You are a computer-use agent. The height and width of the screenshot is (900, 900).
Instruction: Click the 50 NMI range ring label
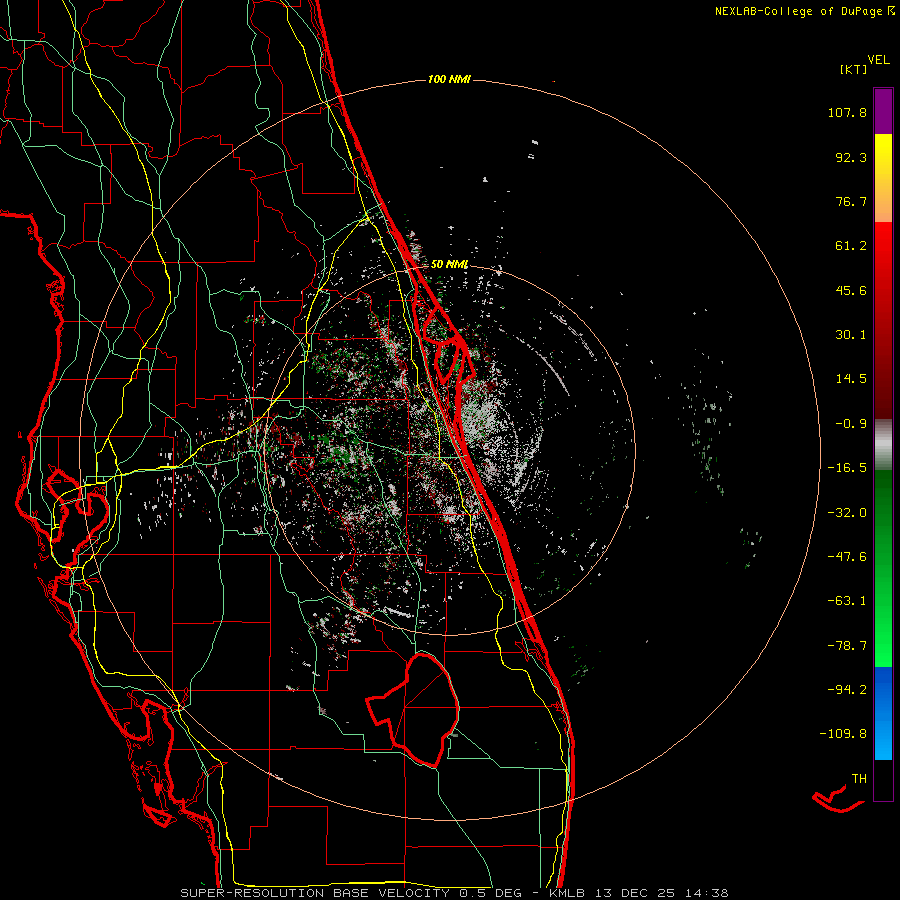click(449, 264)
